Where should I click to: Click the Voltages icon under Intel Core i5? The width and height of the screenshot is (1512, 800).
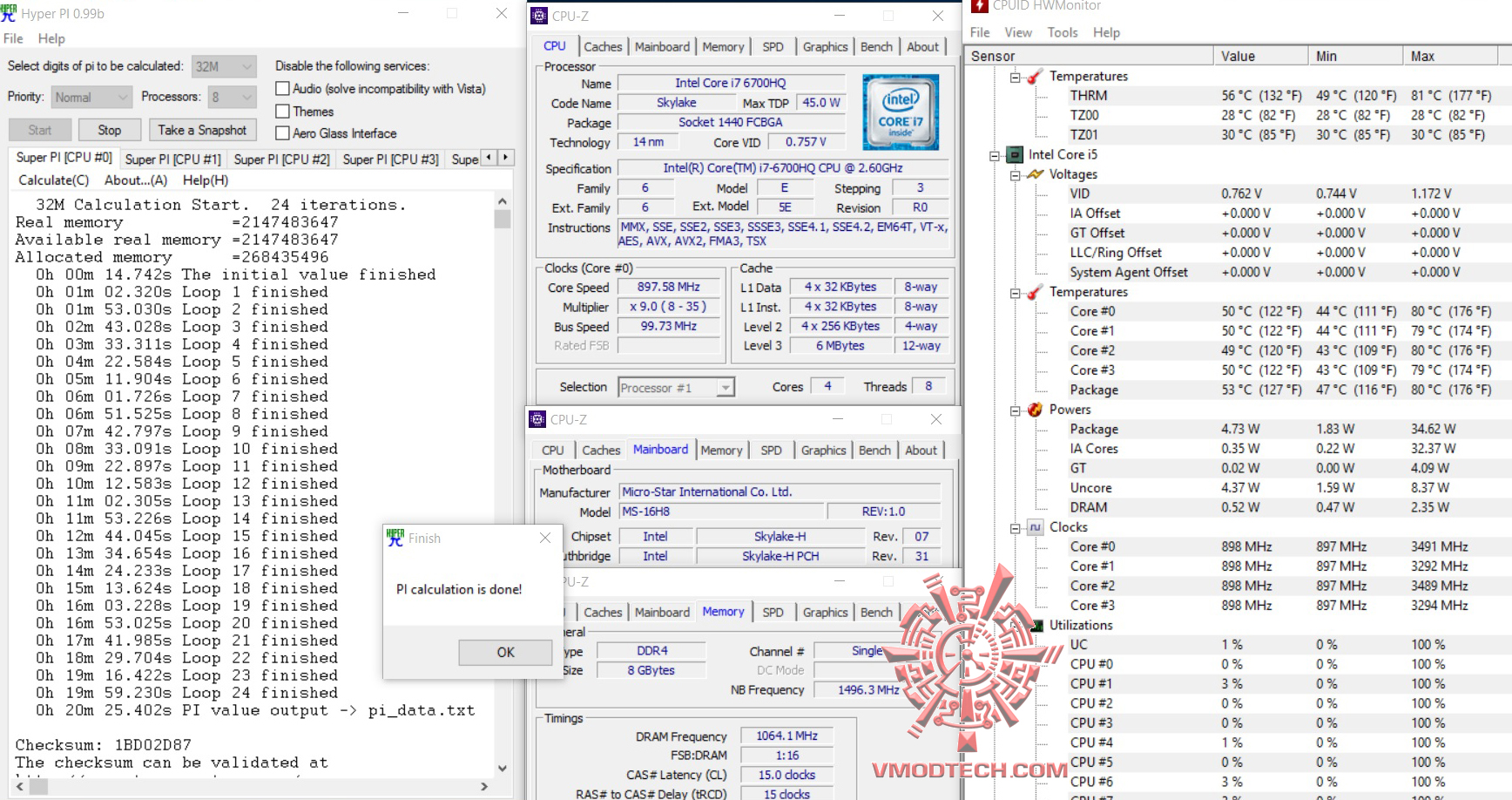(x=1035, y=174)
